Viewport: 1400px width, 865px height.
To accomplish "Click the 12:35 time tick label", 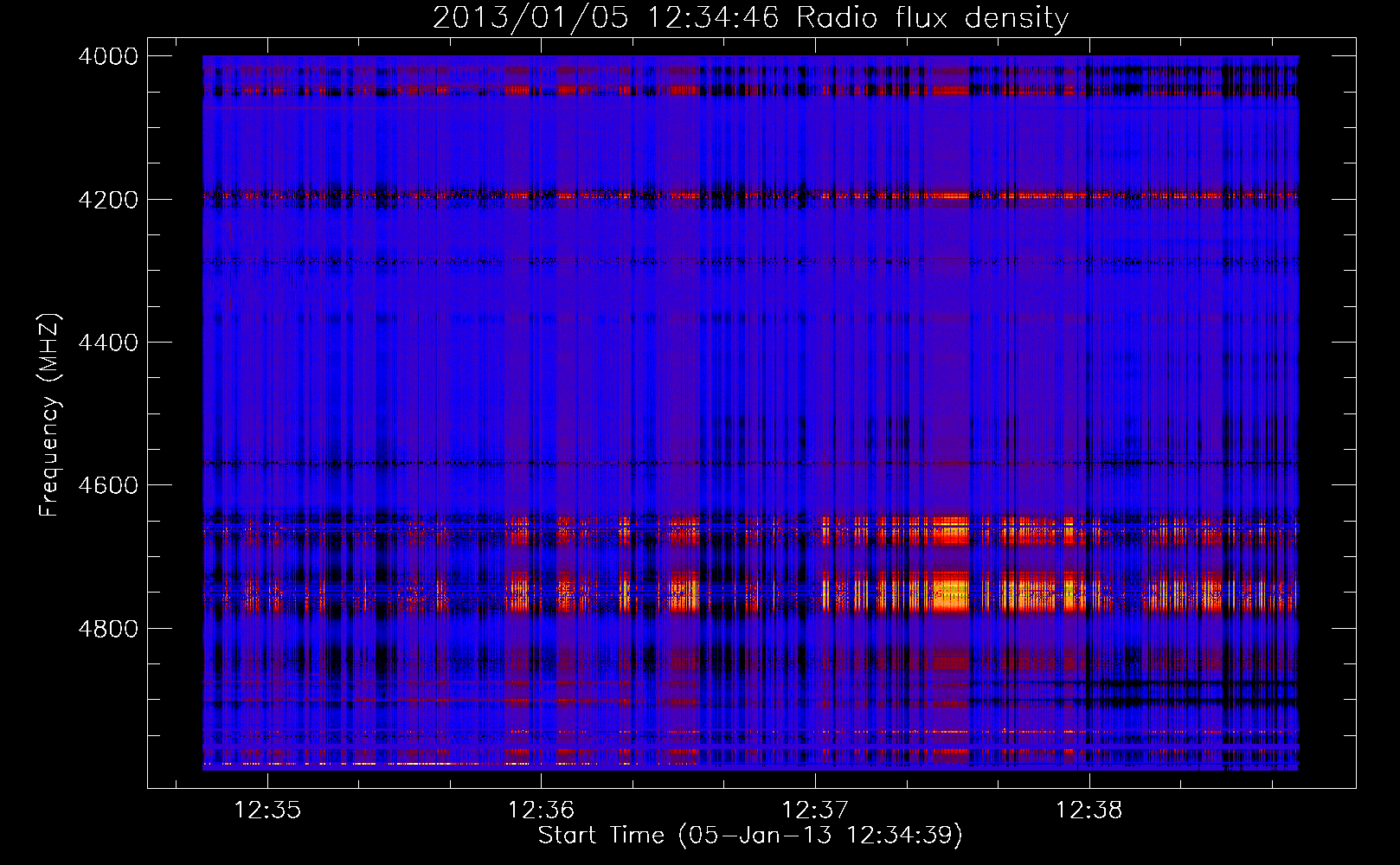I will point(267,811).
